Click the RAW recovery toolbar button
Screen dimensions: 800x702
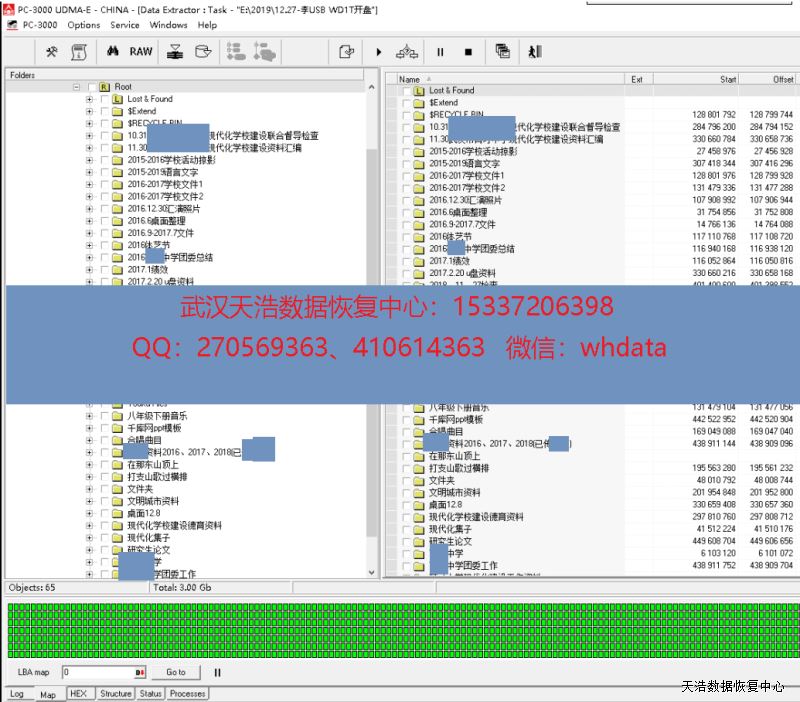coord(141,51)
